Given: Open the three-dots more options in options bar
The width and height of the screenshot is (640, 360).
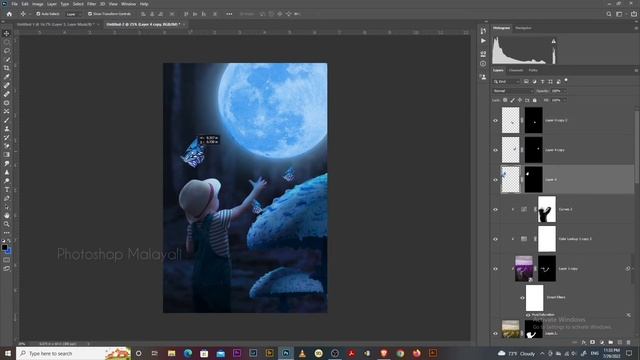Looking at the screenshot, I should [x=229, y=14].
